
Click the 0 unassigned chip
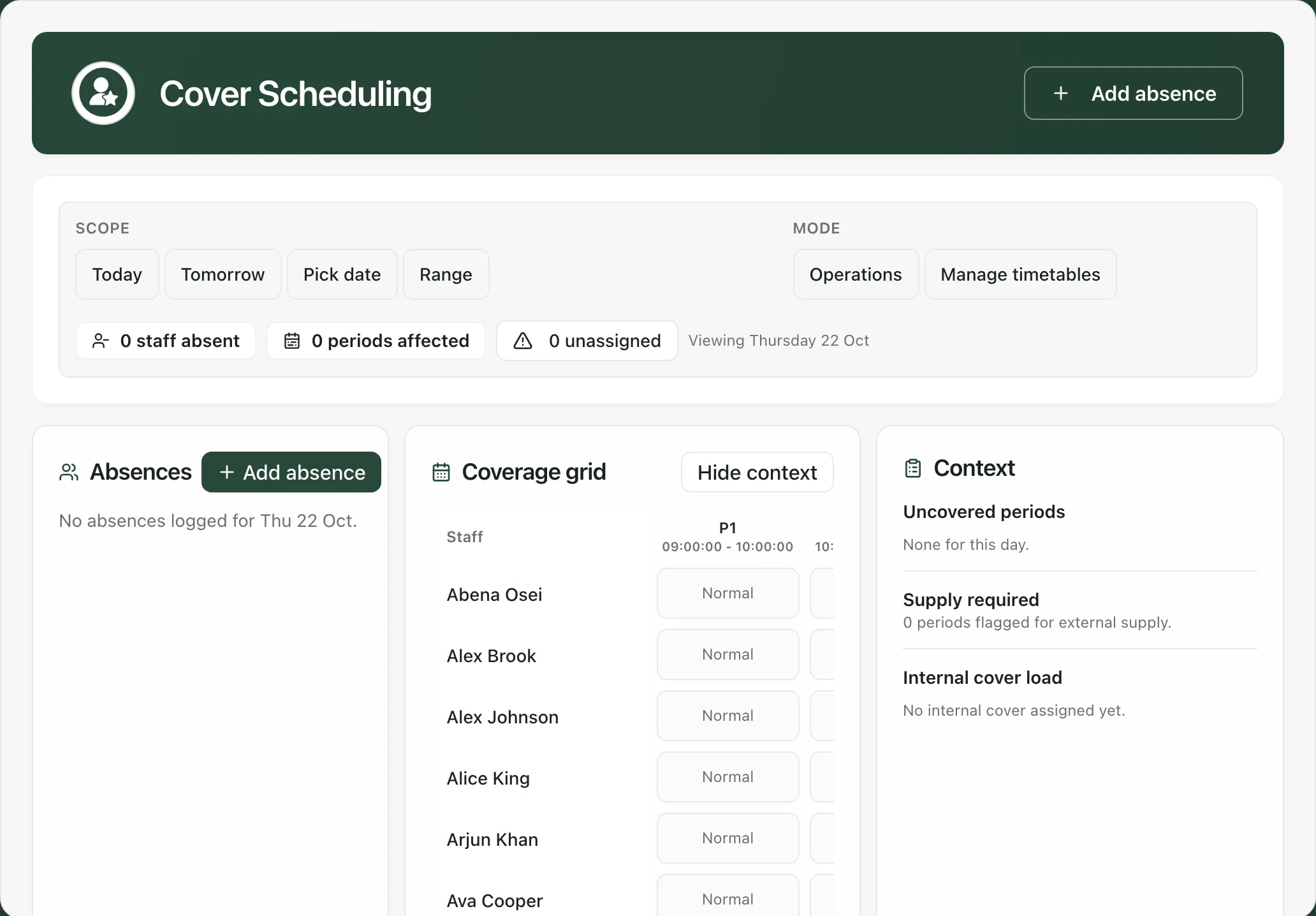[x=587, y=341]
